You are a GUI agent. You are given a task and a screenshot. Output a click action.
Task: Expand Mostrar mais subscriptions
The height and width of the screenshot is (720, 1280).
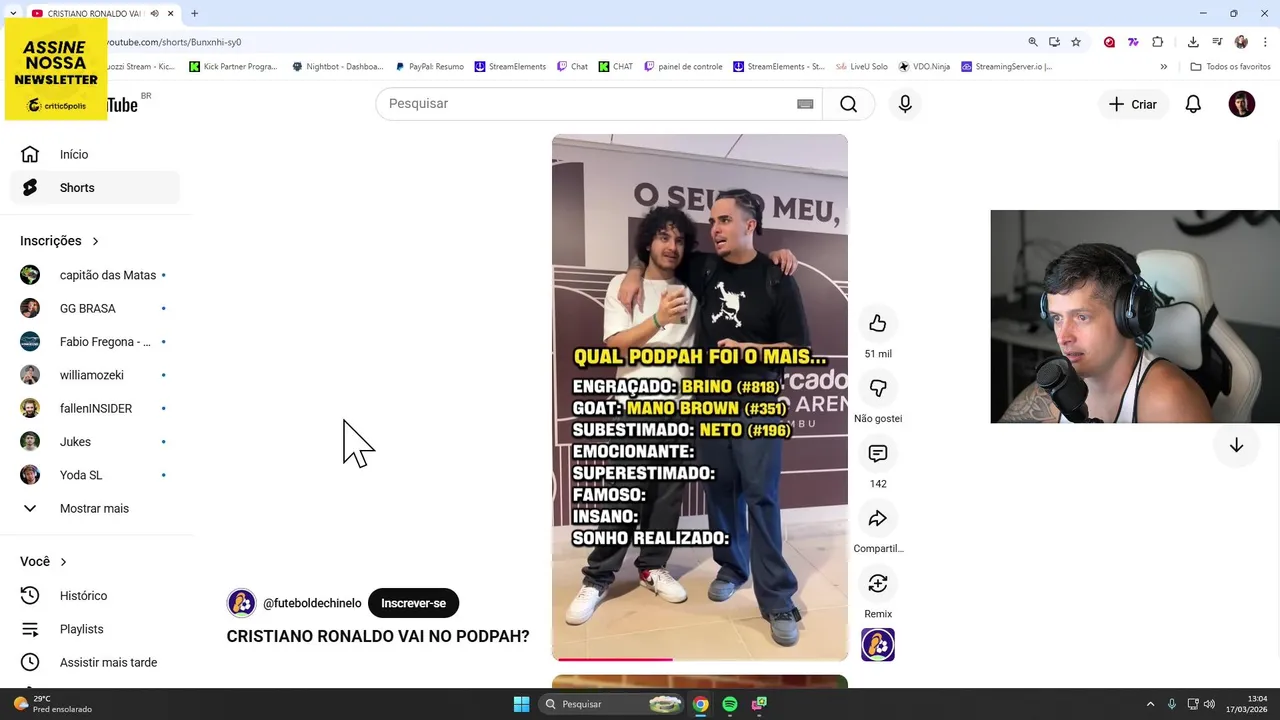click(95, 508)
